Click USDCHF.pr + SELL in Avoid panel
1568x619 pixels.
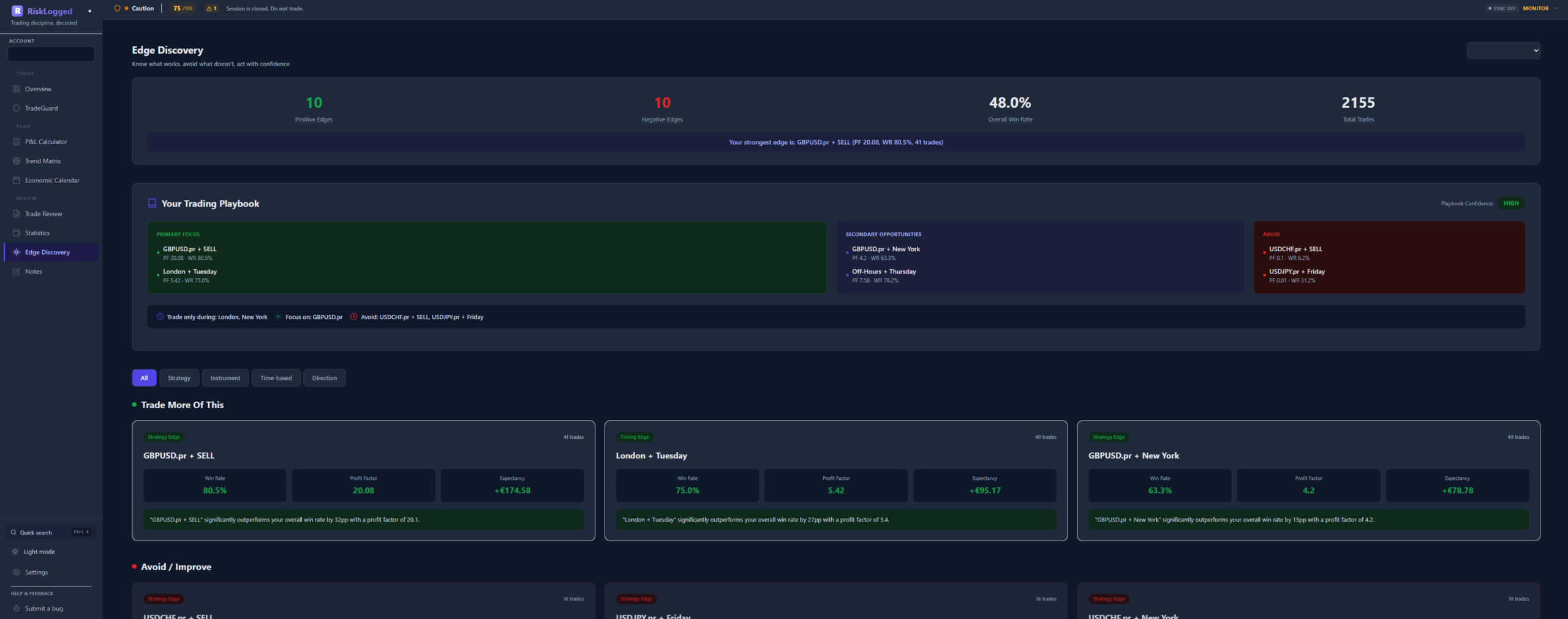(x=1295, y=249)
